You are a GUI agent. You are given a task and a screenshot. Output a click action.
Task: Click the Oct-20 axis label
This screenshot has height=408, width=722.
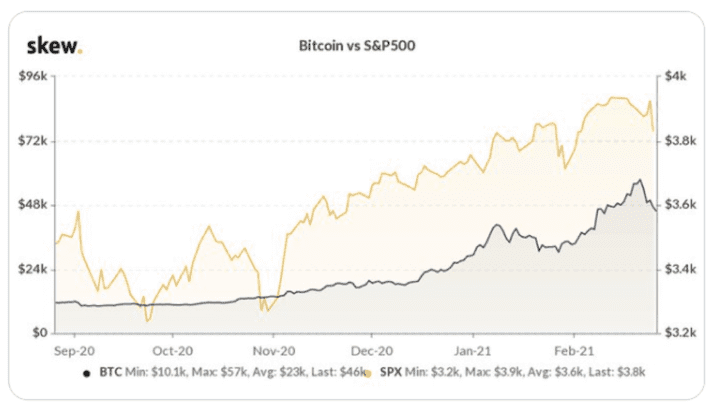coord(173,351)
